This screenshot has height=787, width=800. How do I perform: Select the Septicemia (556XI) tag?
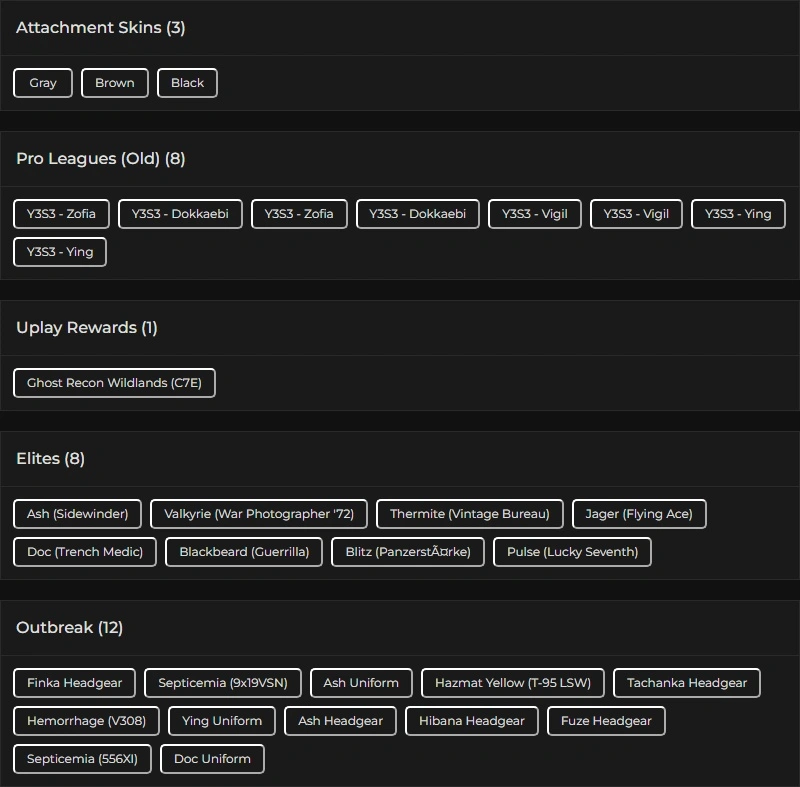pyautogui.click(x=82, y=759)
